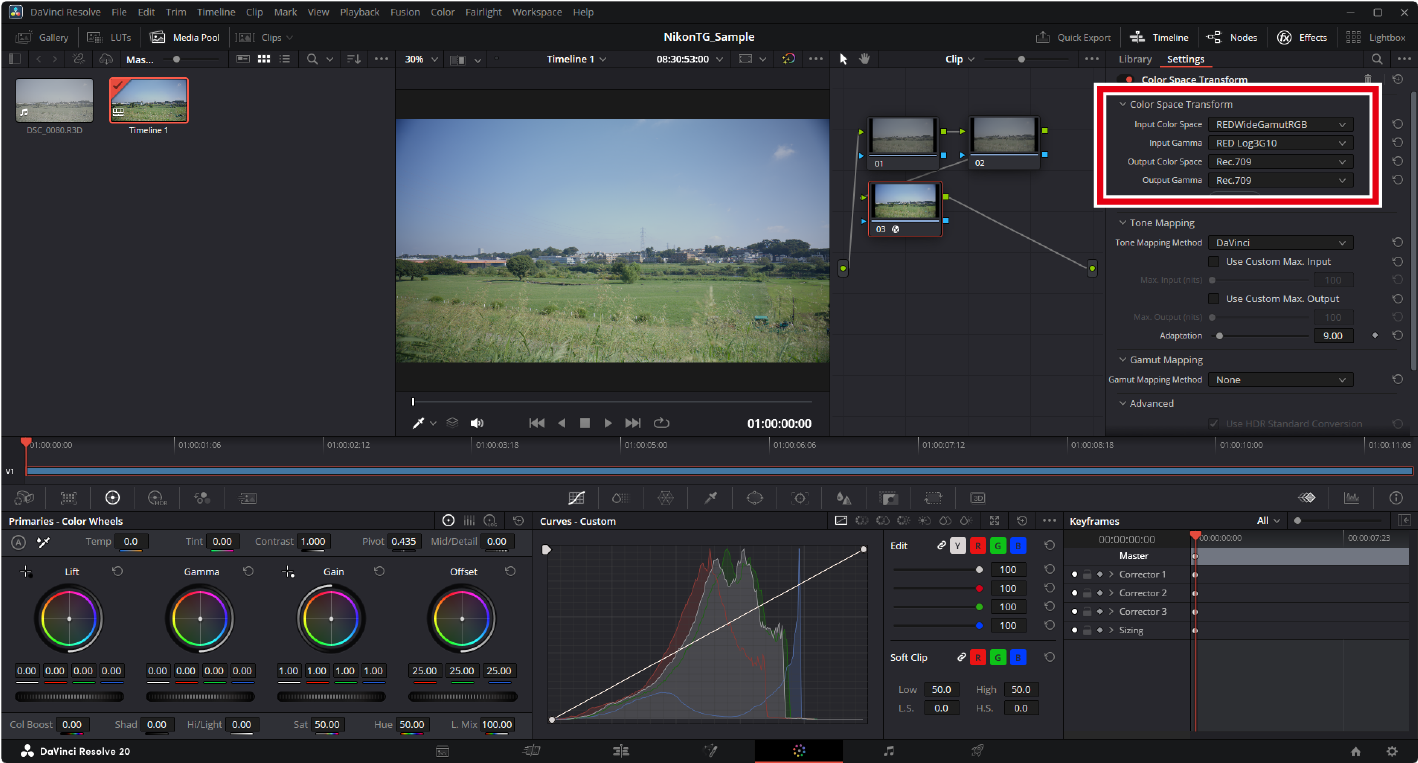
Task: Switch to the Library tab
Action: pyautogui.click(x=1135, y=59)
